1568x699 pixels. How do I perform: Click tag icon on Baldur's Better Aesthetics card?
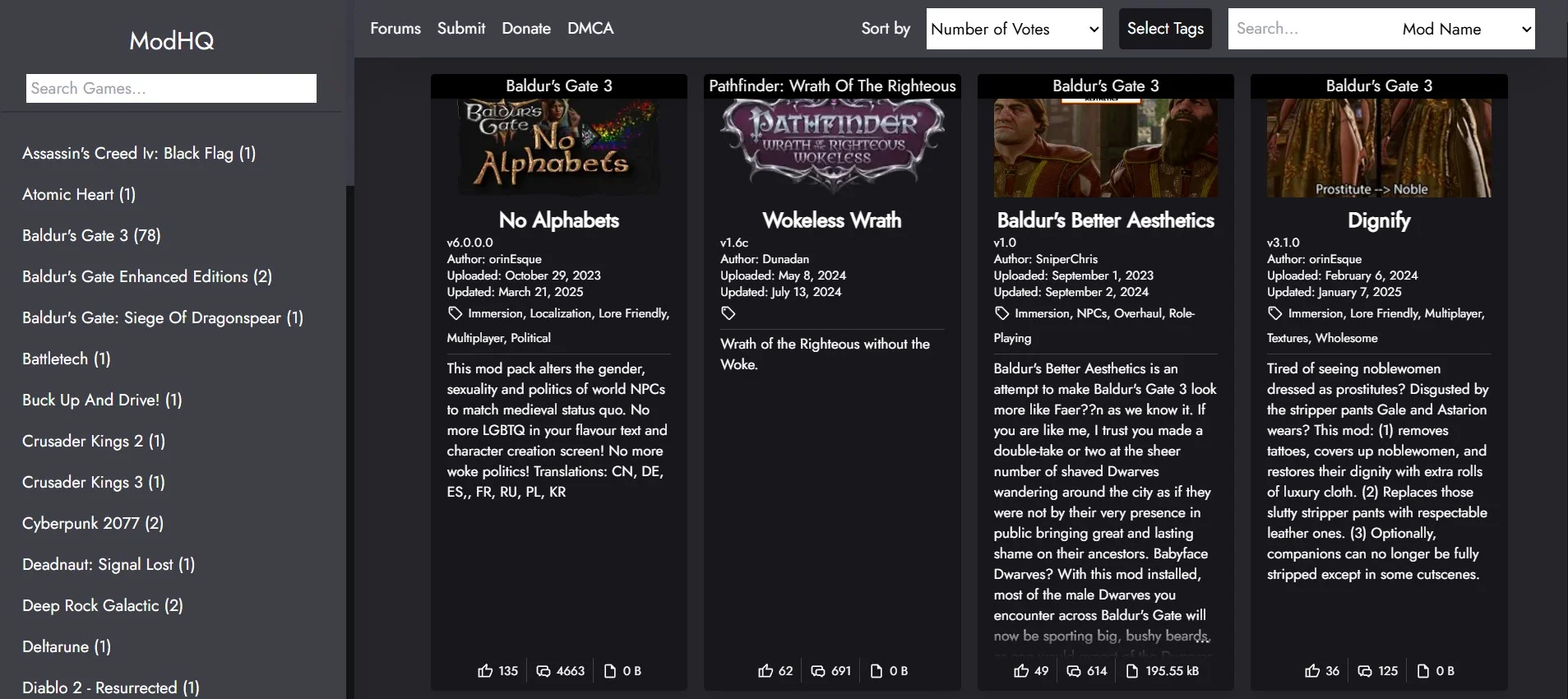pyautogui.click(x=1001, y=313)
